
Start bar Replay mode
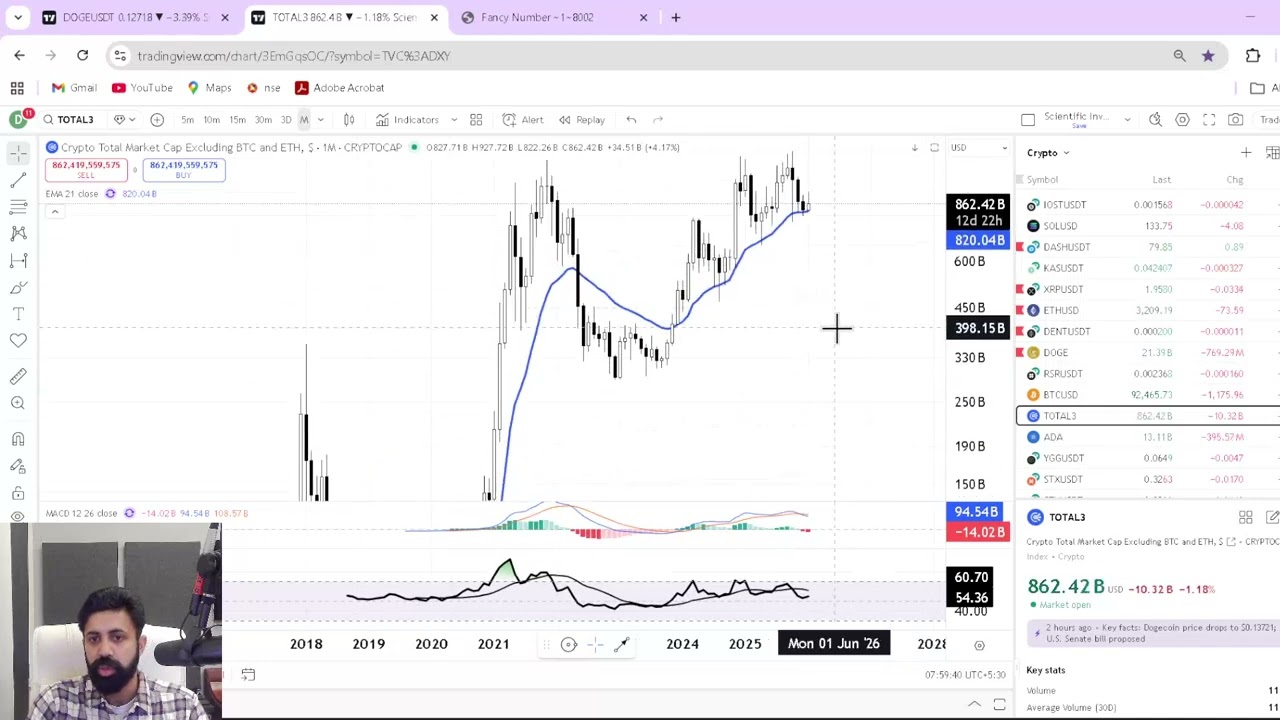581,120
